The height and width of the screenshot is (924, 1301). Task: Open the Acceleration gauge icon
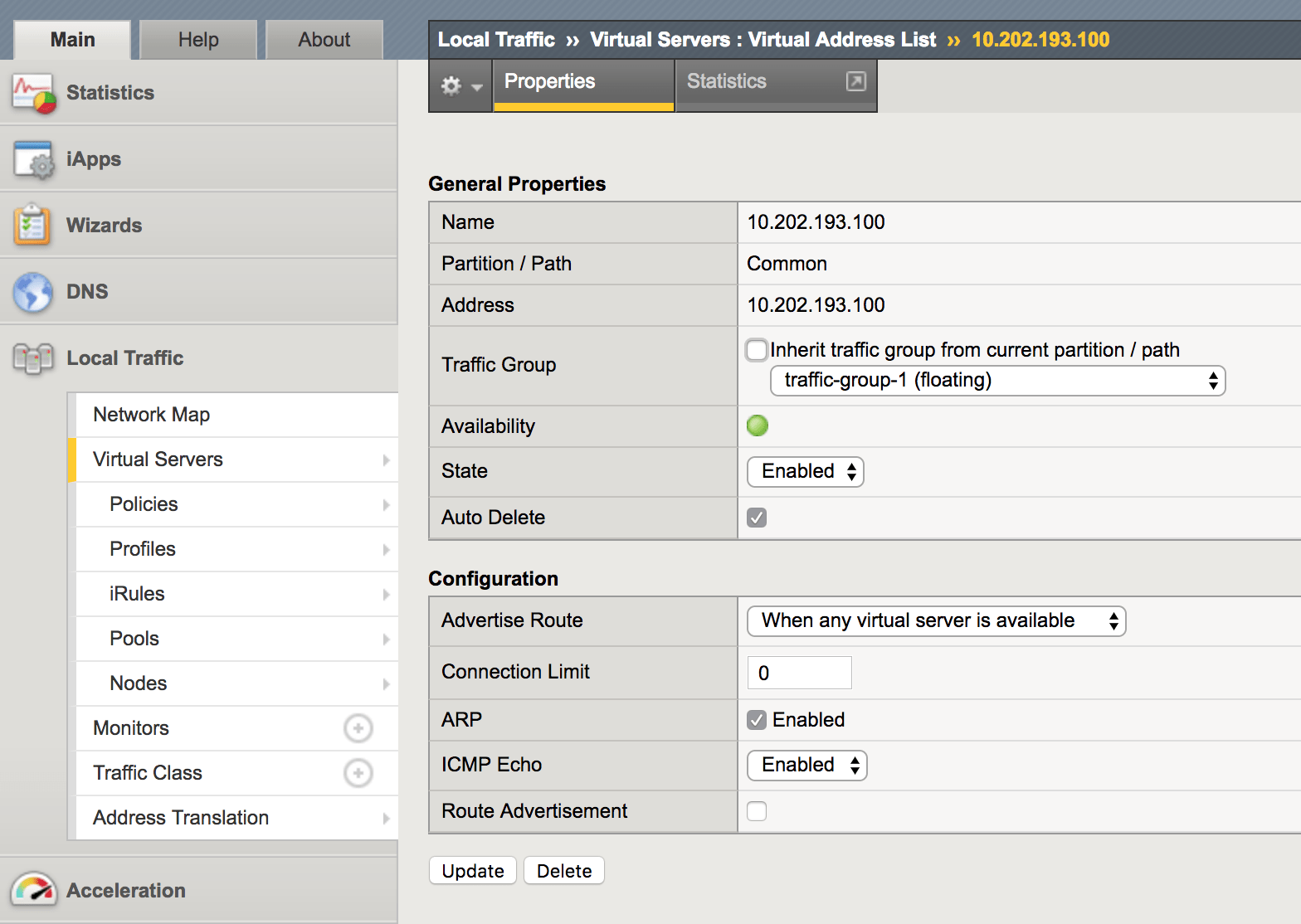pyautogui.click(x=34, y=890)
